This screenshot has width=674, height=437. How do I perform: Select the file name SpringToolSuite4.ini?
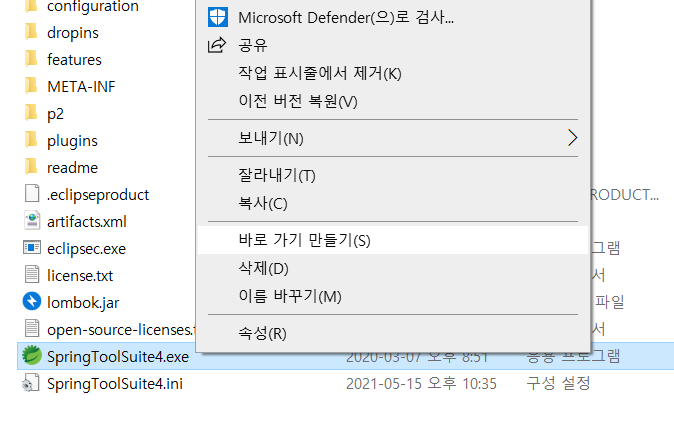115,384
